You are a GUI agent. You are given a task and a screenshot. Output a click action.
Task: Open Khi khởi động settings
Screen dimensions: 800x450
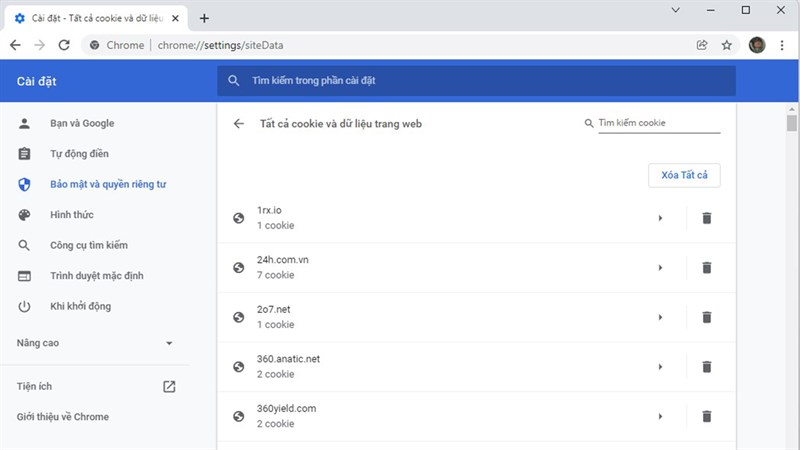pos(81,306)
